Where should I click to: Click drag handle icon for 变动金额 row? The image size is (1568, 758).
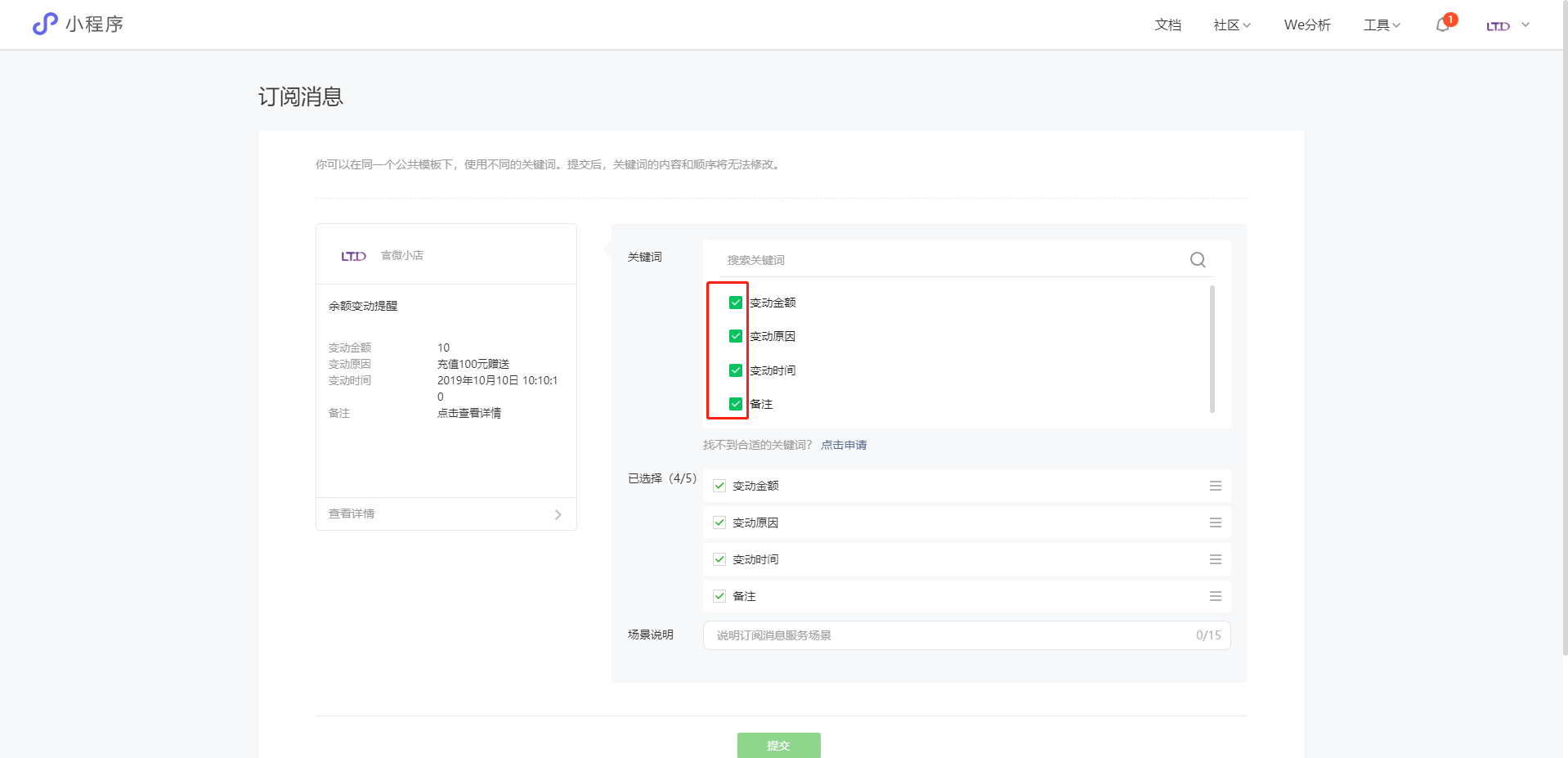pos(1215,486)
